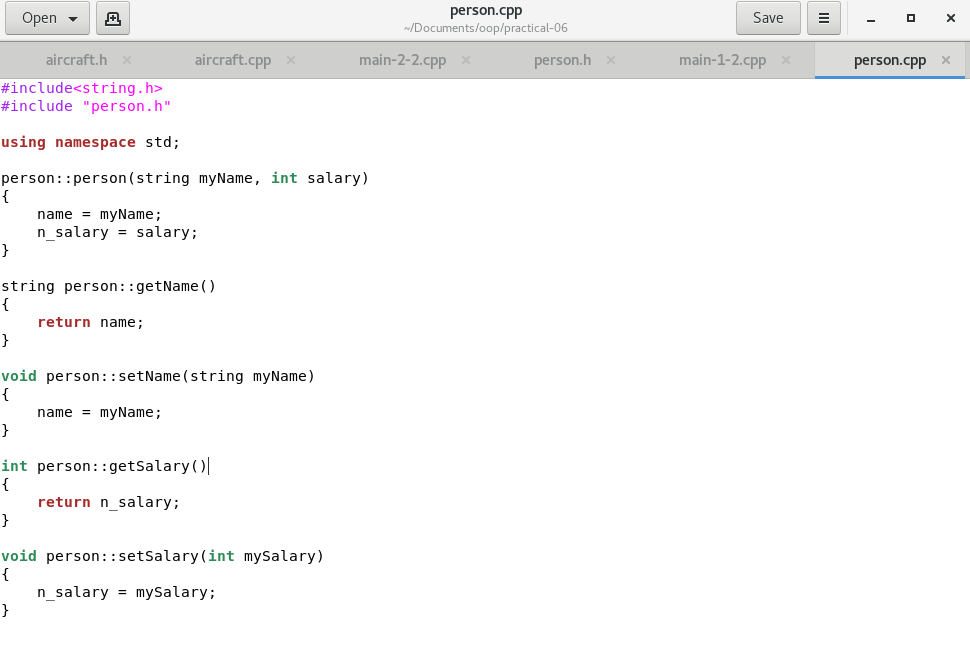Close the aircraft.cpp tab
Viewport: 970px width, 650px height.
tap(290, 59)
